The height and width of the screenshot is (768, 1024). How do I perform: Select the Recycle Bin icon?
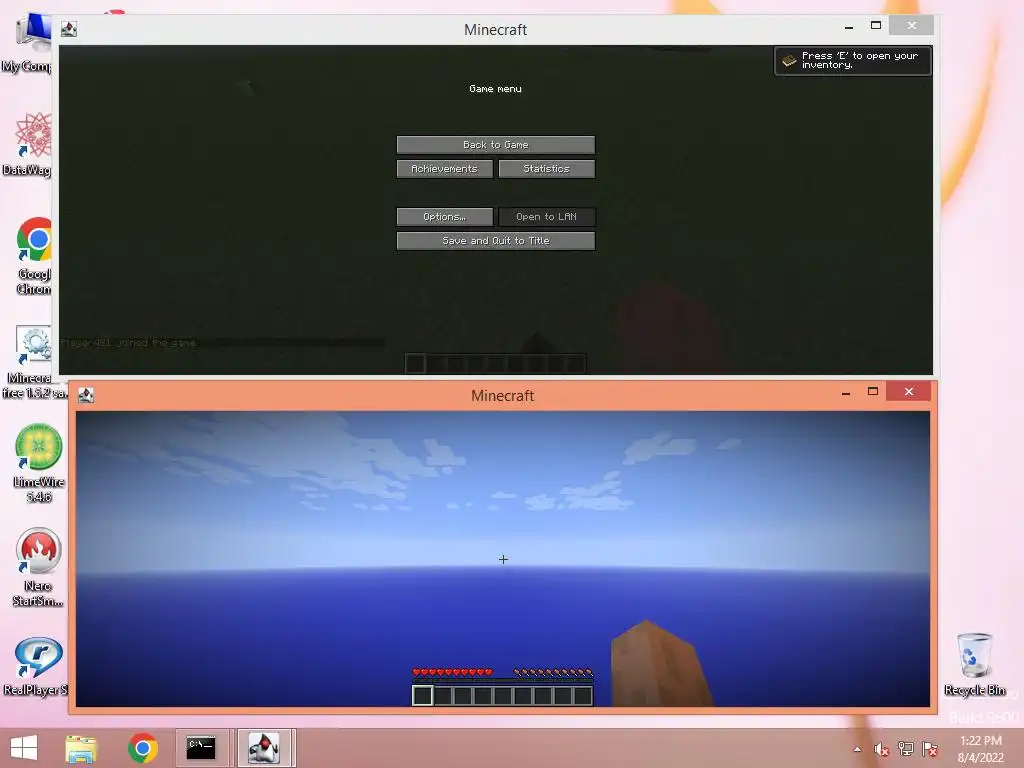(x=974, y=665)
